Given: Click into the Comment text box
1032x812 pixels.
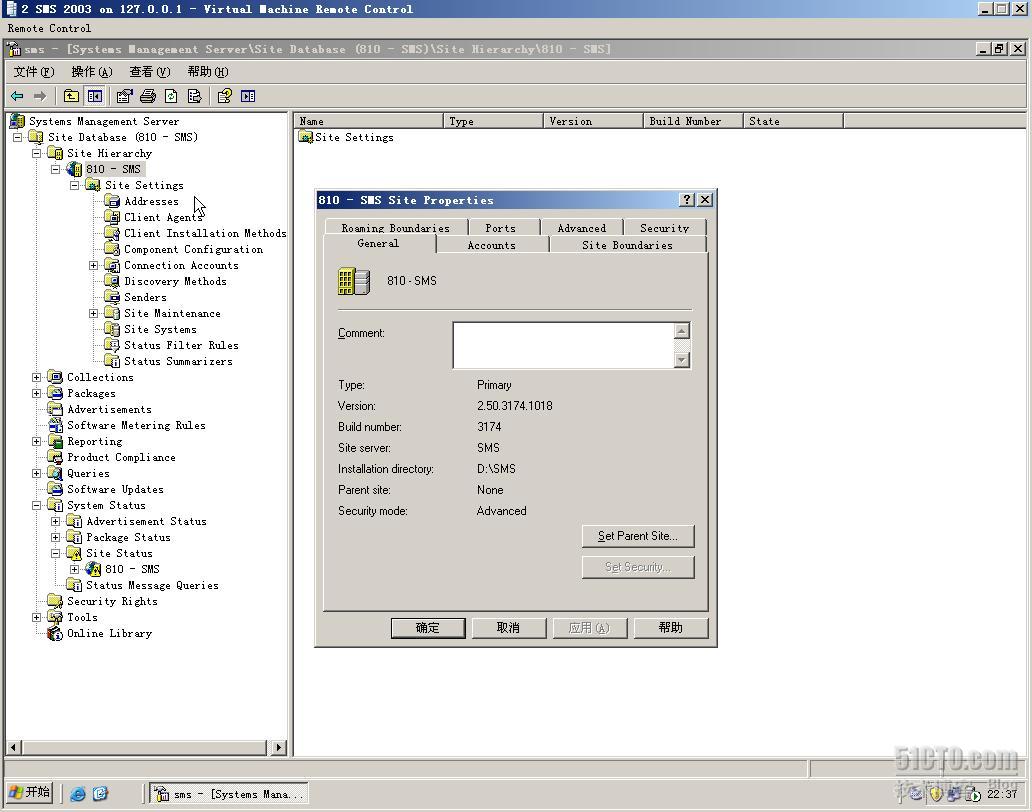Looking at the screenshot, I should click(563, 345).
